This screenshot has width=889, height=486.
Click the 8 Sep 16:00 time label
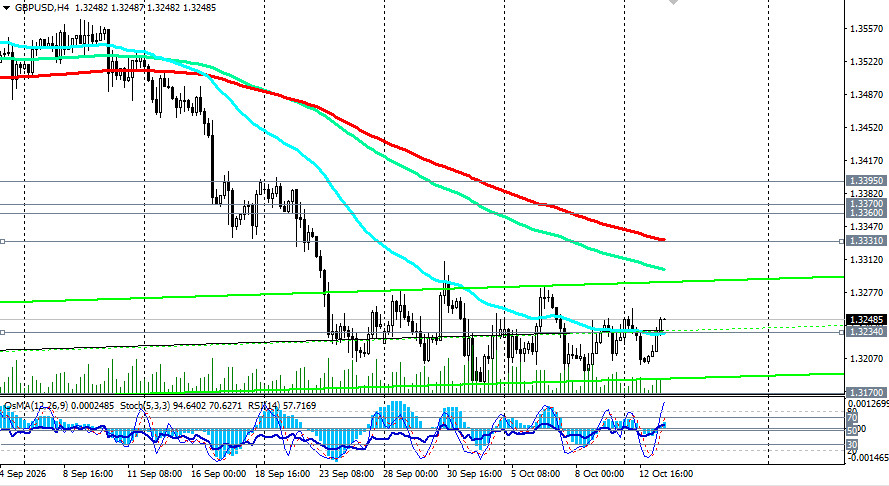click(87, 474)
